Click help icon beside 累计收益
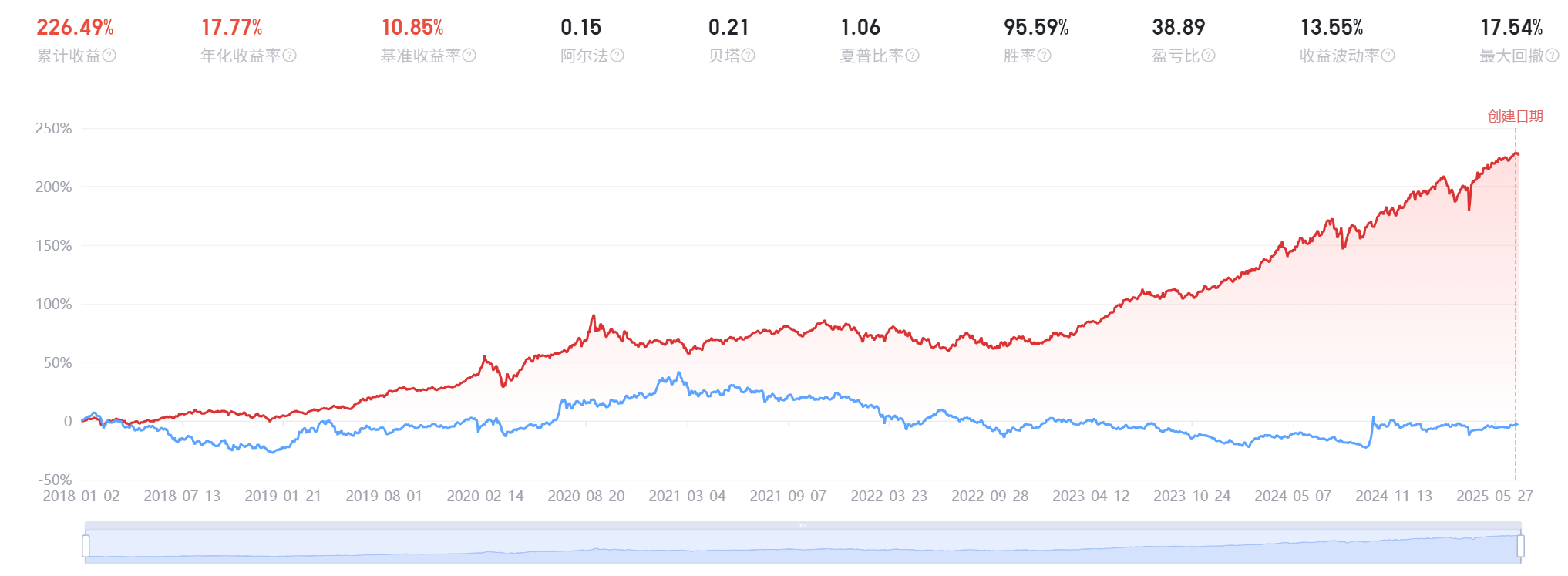Screen dimensions: 1568x576 pos(109,56)
